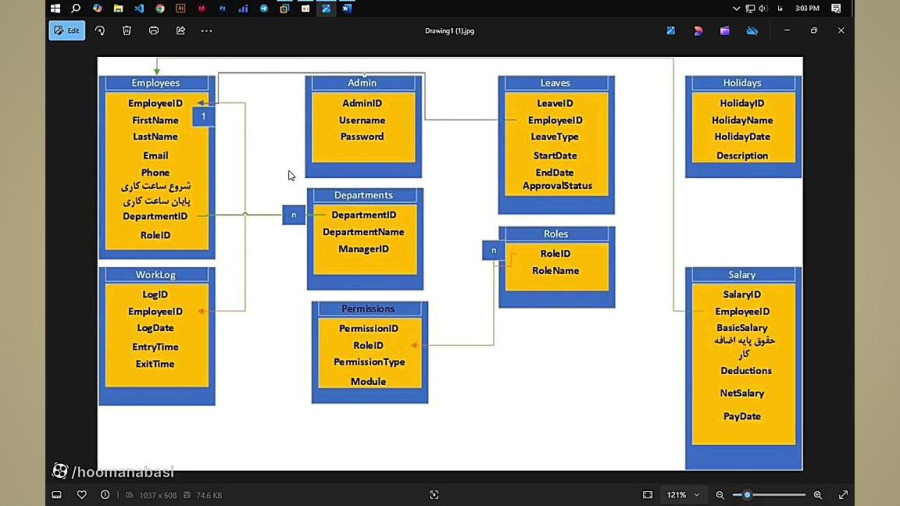Open Adobe Illustrator from the taskbar
The height and width of the screenshot is (506, 900).
pyautogui.click(x=181, y=8)
